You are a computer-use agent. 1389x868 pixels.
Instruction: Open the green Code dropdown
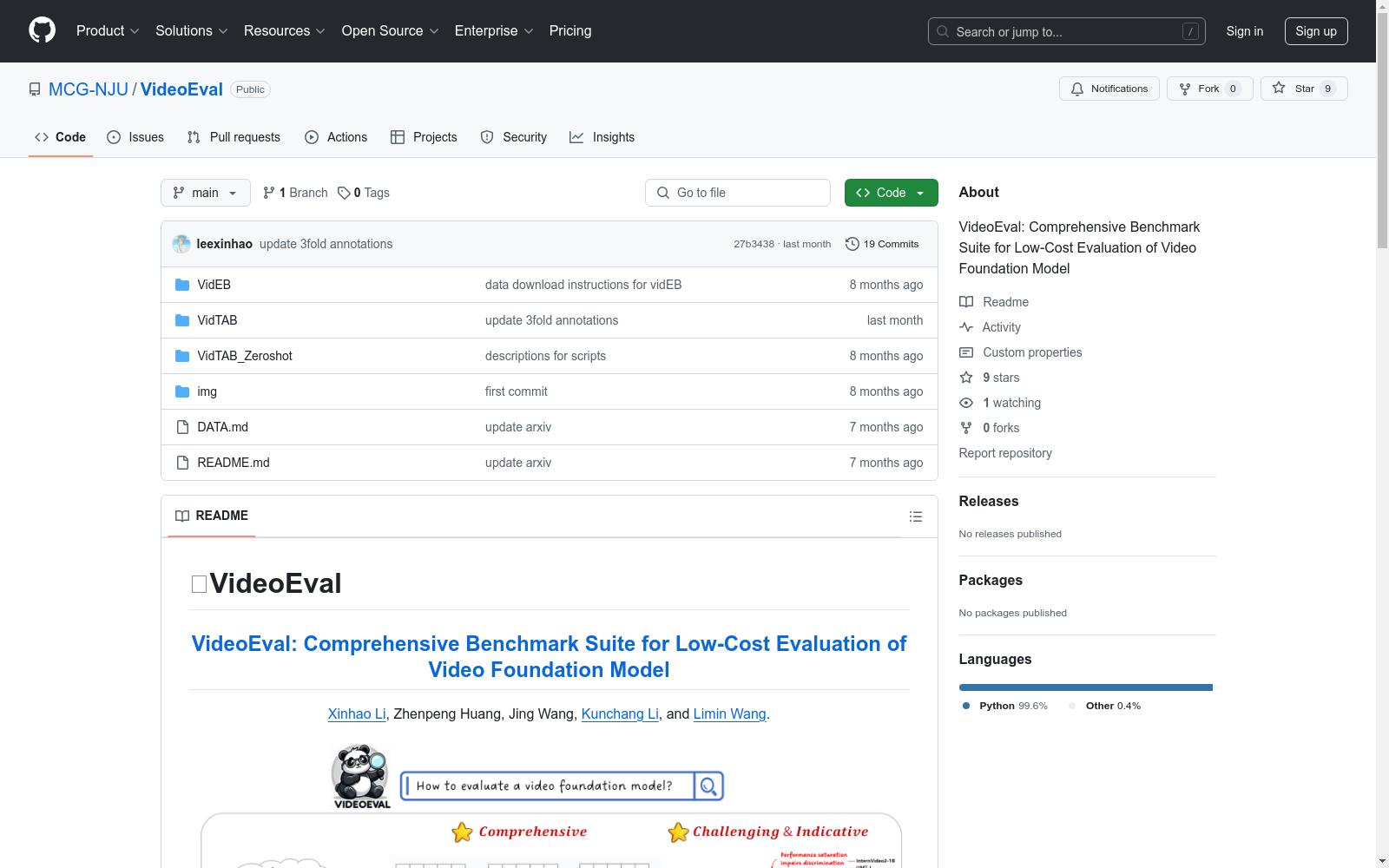tap(891, 193)
